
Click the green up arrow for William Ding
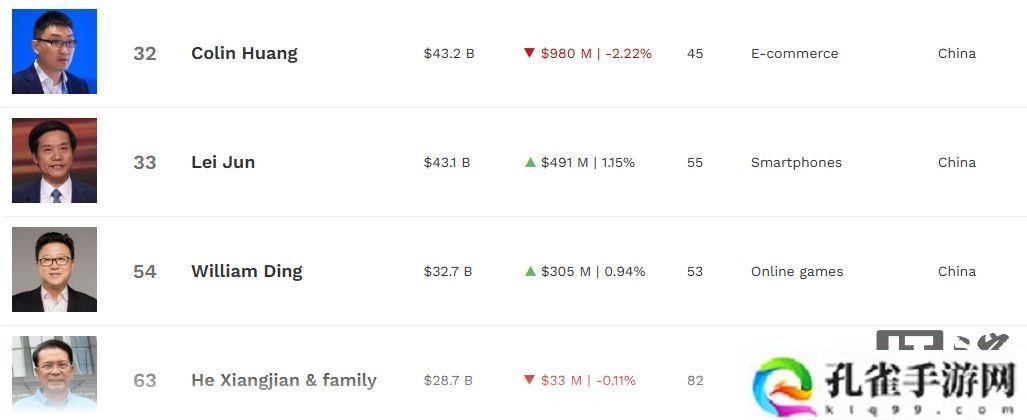(x=530, y=271)
